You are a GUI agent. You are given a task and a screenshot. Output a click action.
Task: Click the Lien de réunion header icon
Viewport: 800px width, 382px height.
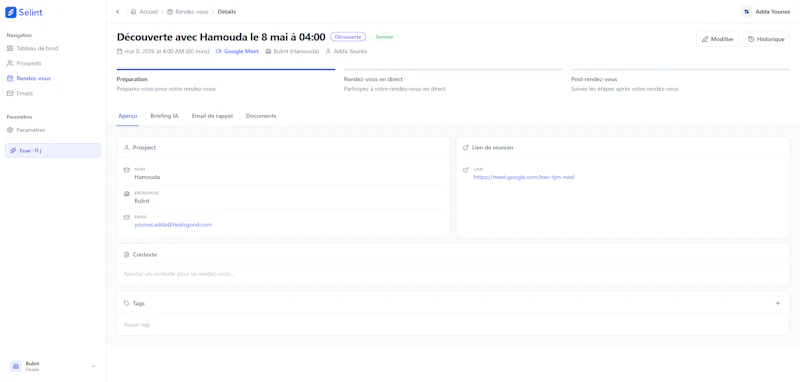pos(465,147)
